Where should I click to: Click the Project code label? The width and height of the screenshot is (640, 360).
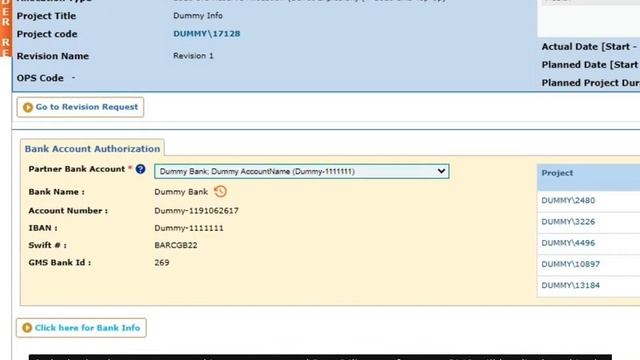coord(47,34)
